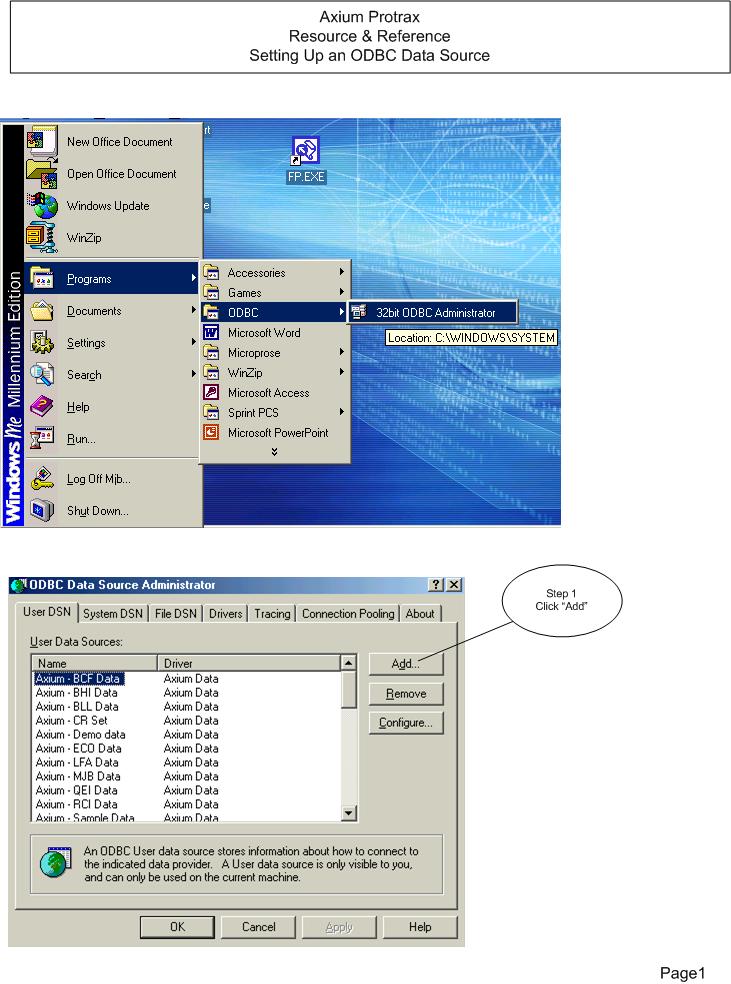The image size is (731, 984).
Task: Click the Log Off key icon
Action: [x=42, y=479]
